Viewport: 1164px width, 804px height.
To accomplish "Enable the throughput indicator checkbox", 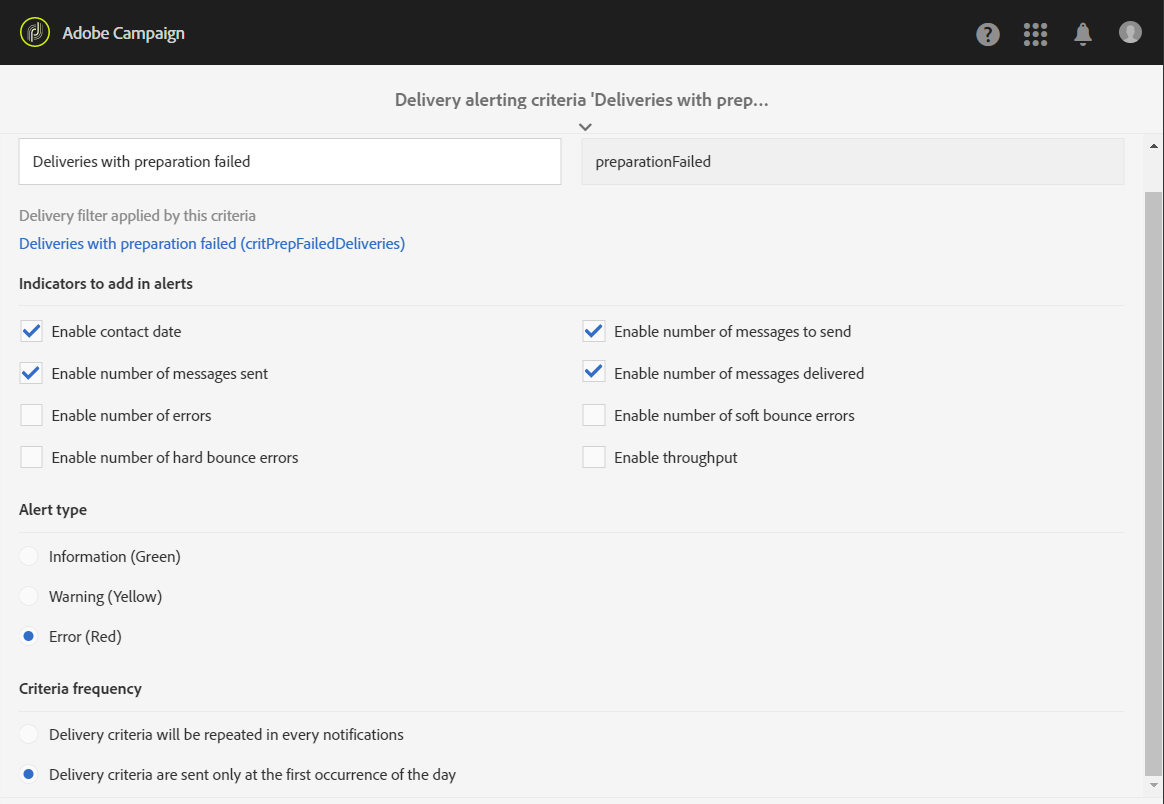I will [x=594, y=457].
